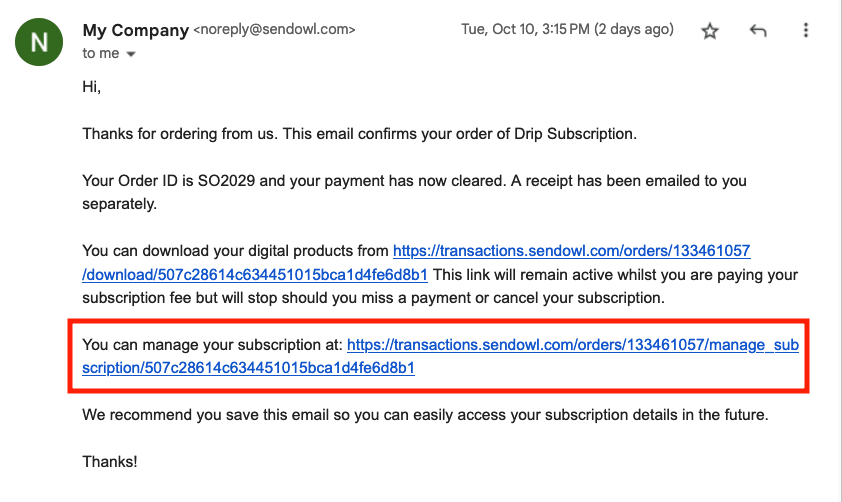
Task: Click the sender name My Company
Action: (x=135, y=30)
